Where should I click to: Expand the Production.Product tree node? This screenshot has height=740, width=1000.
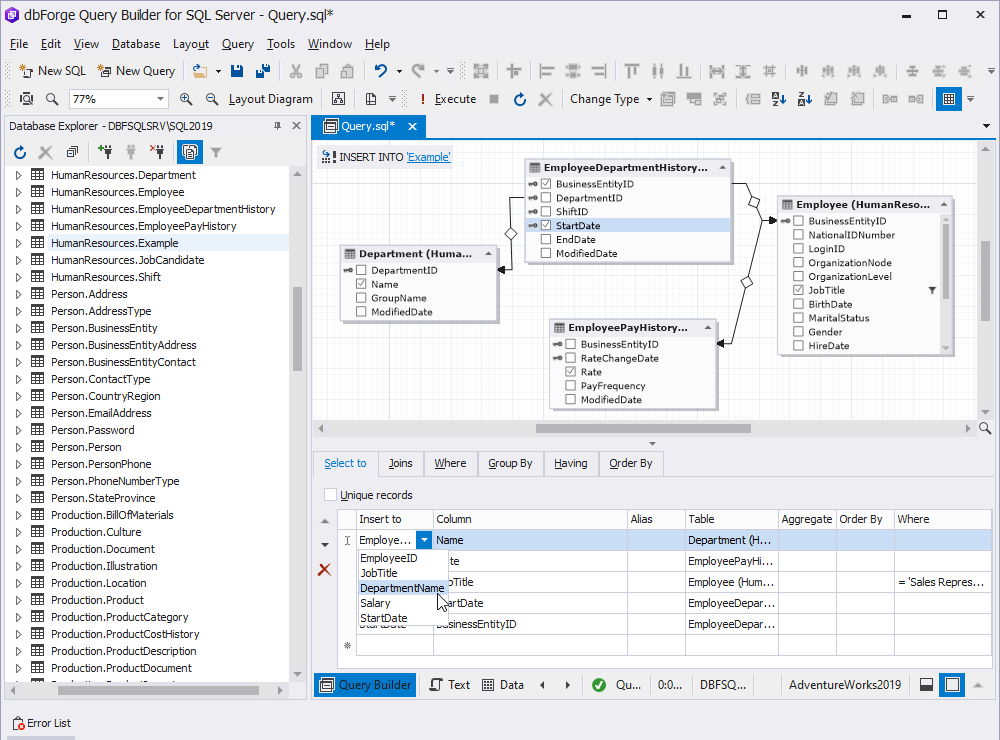(18, 600)
